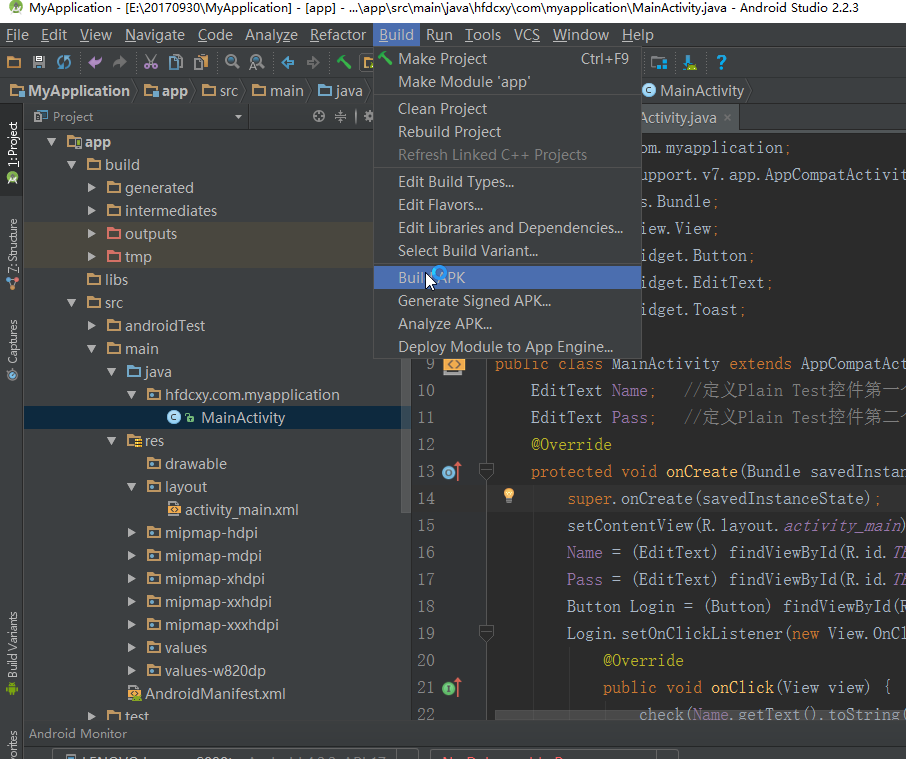Expand the generated folder node
The height and width of the screenshot is (759, 906).
(92, 188)
